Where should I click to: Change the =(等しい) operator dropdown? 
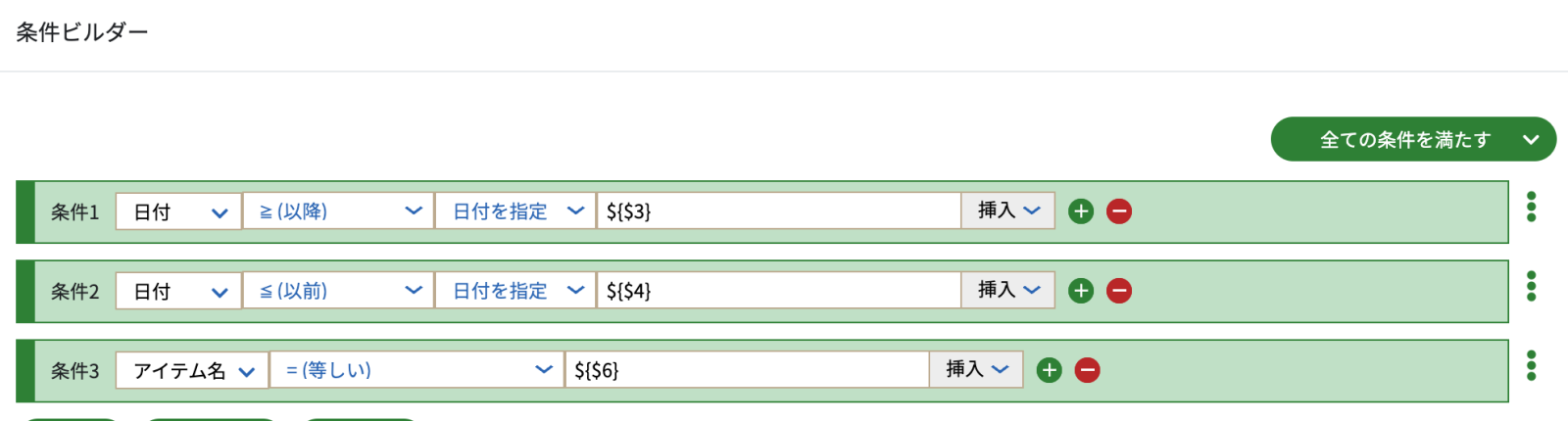[x=416, y=370]
